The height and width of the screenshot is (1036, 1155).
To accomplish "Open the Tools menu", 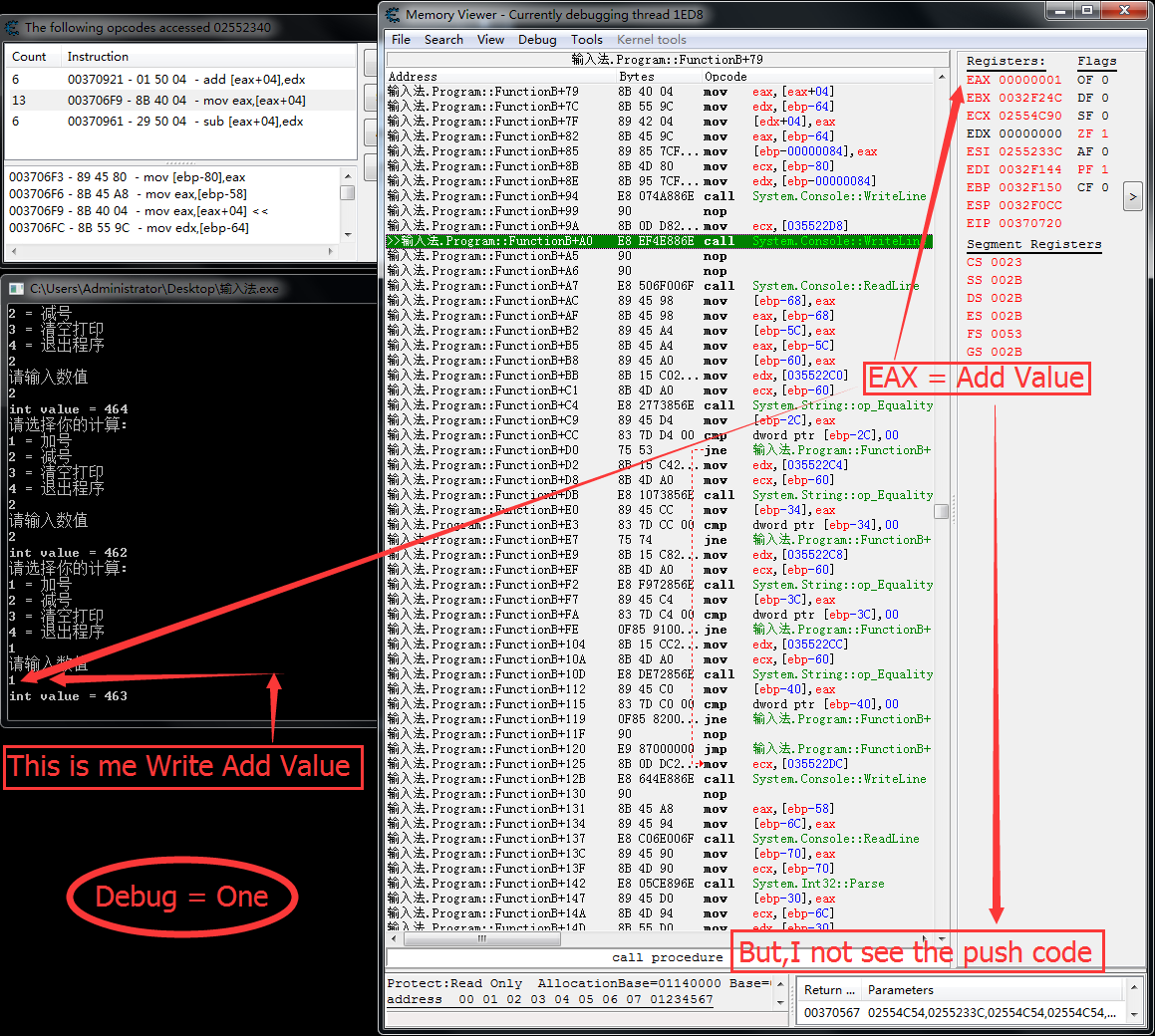I will click(x=586, y=40).
